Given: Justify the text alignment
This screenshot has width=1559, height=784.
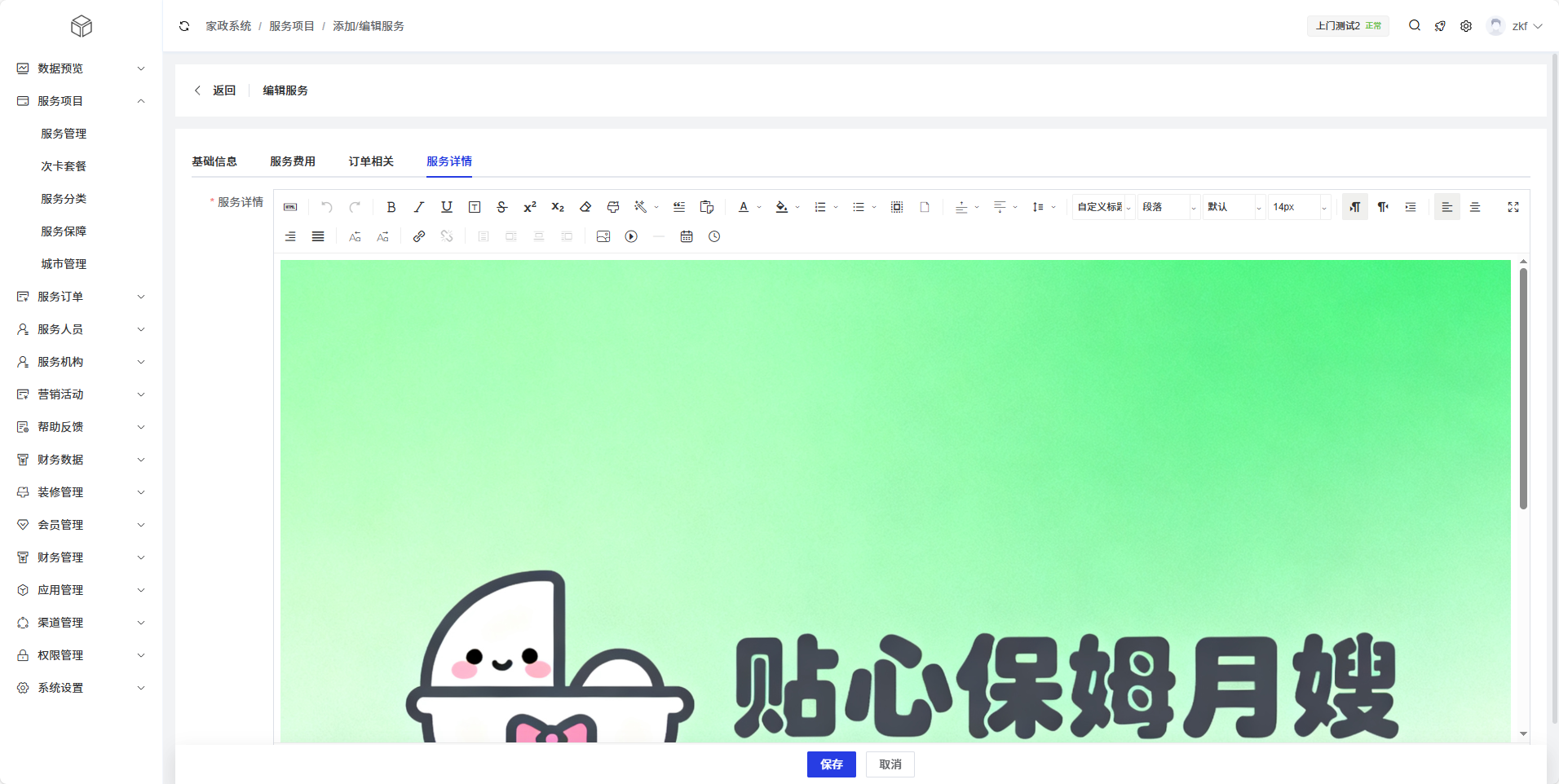Looking at the screenshot, I should (x=318, y=236).
